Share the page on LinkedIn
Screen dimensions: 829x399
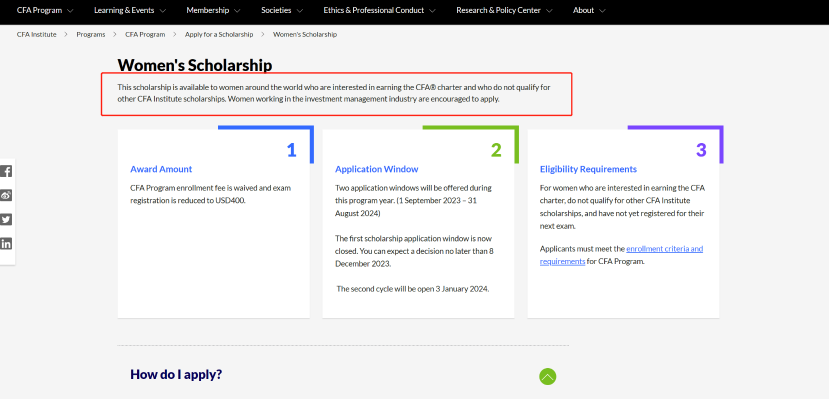tap(6, 244)
